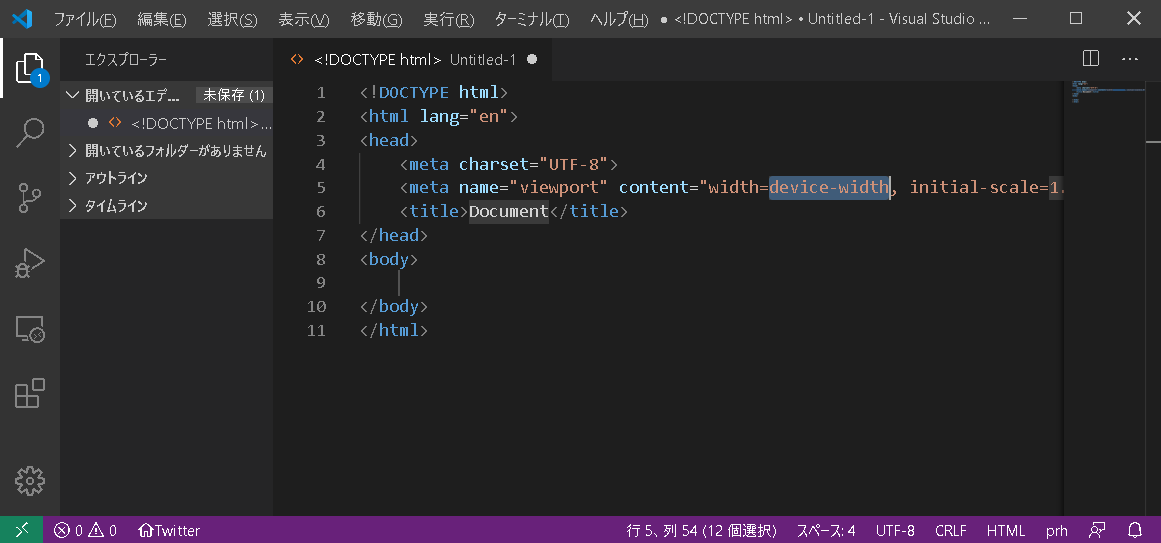1161x543 pixels.
Task: Select the Untitled-1 editor tab
Action: pyautogui.click(x=414, y=60)
